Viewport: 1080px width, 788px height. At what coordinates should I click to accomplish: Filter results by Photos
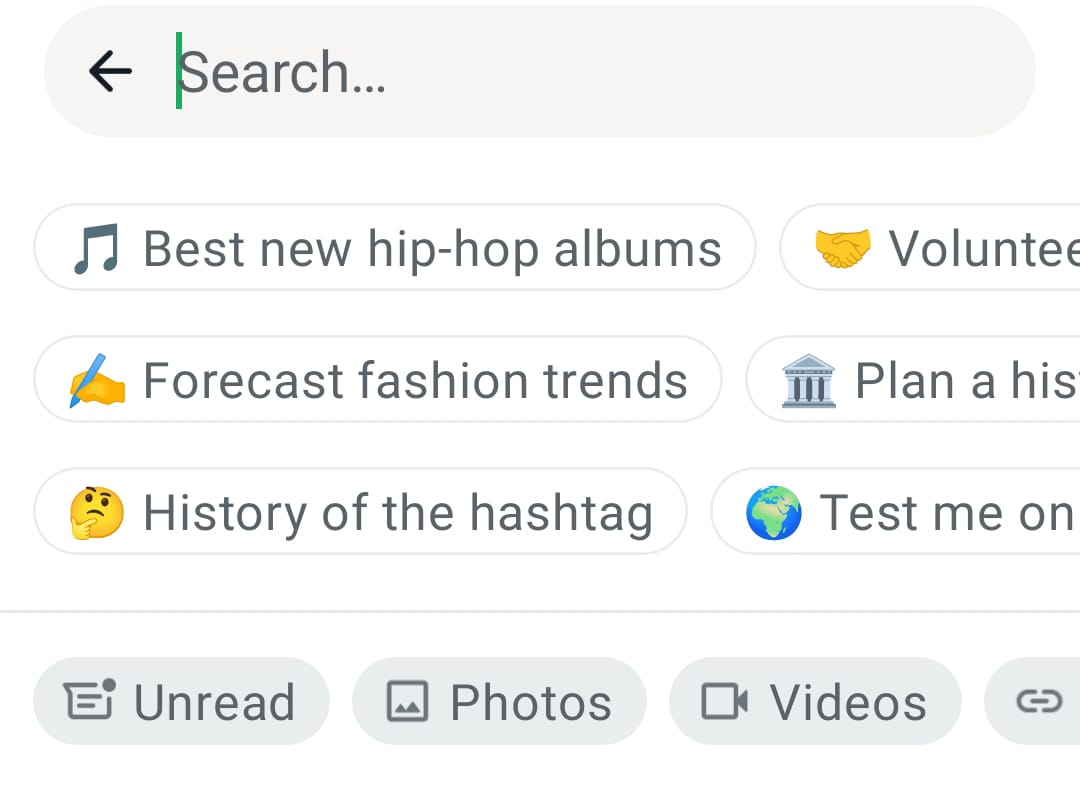(530, 701)
